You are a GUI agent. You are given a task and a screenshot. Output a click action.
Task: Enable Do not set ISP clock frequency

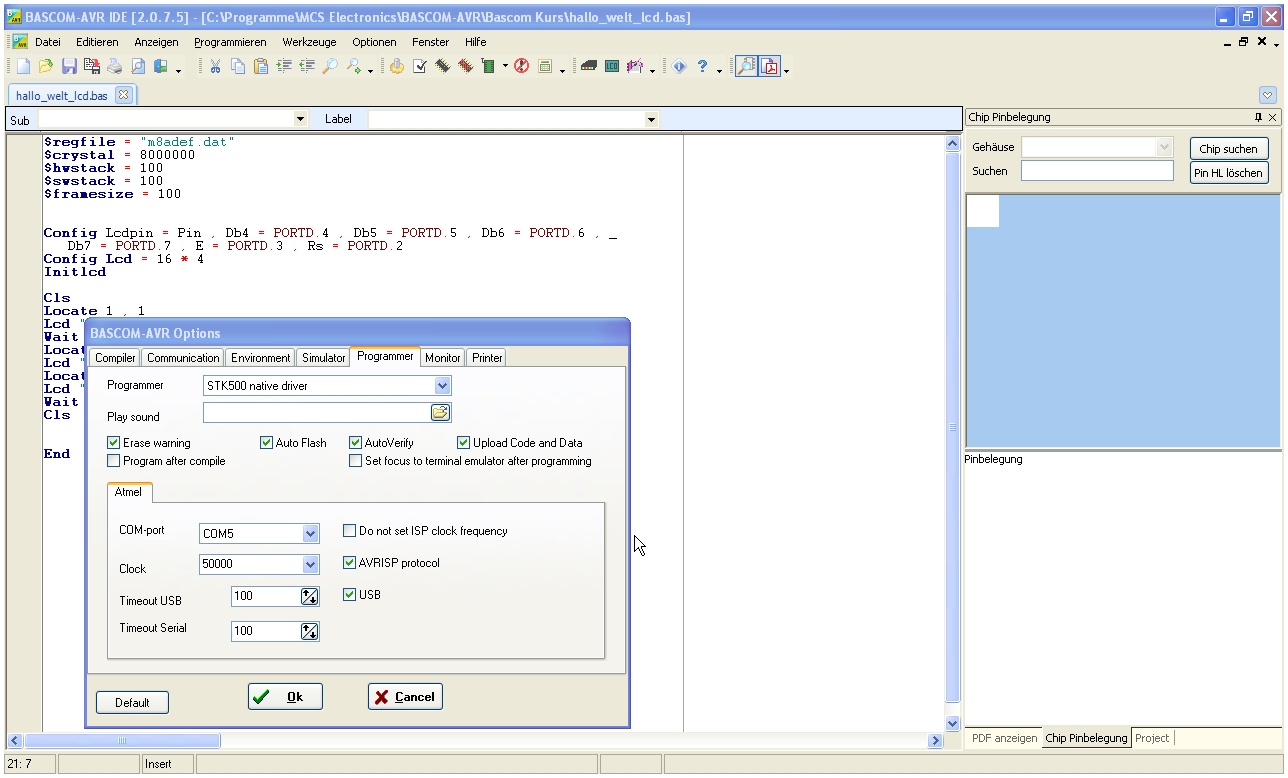[349, 531]
